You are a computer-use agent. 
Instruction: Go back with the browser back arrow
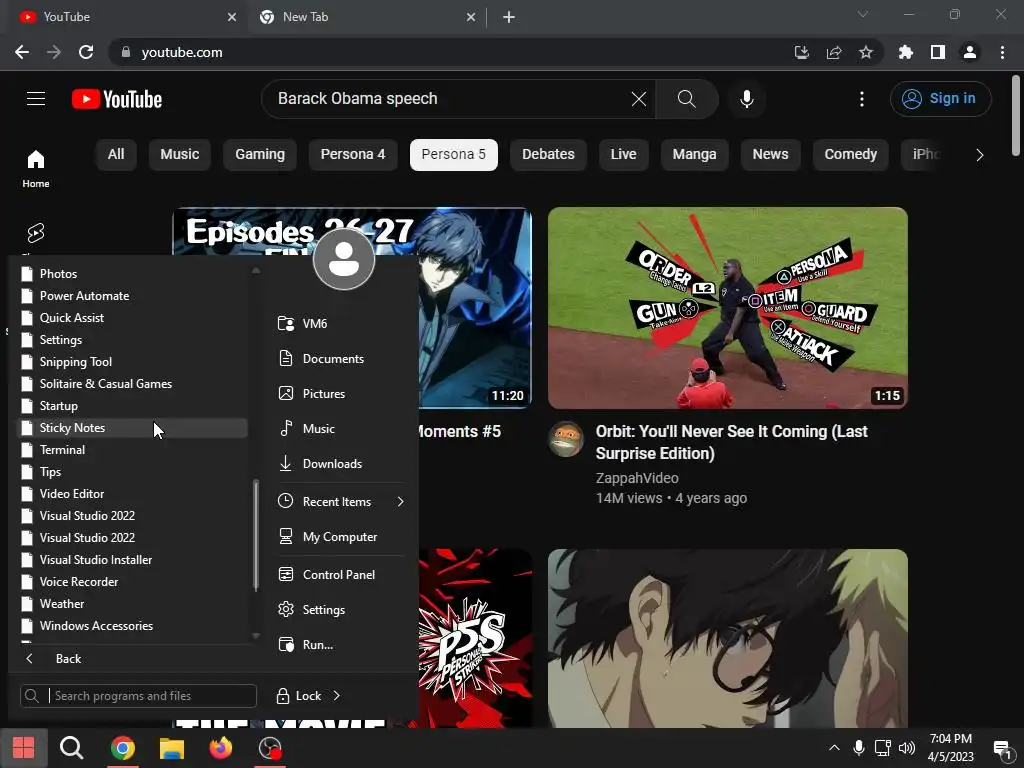point(22,52)
